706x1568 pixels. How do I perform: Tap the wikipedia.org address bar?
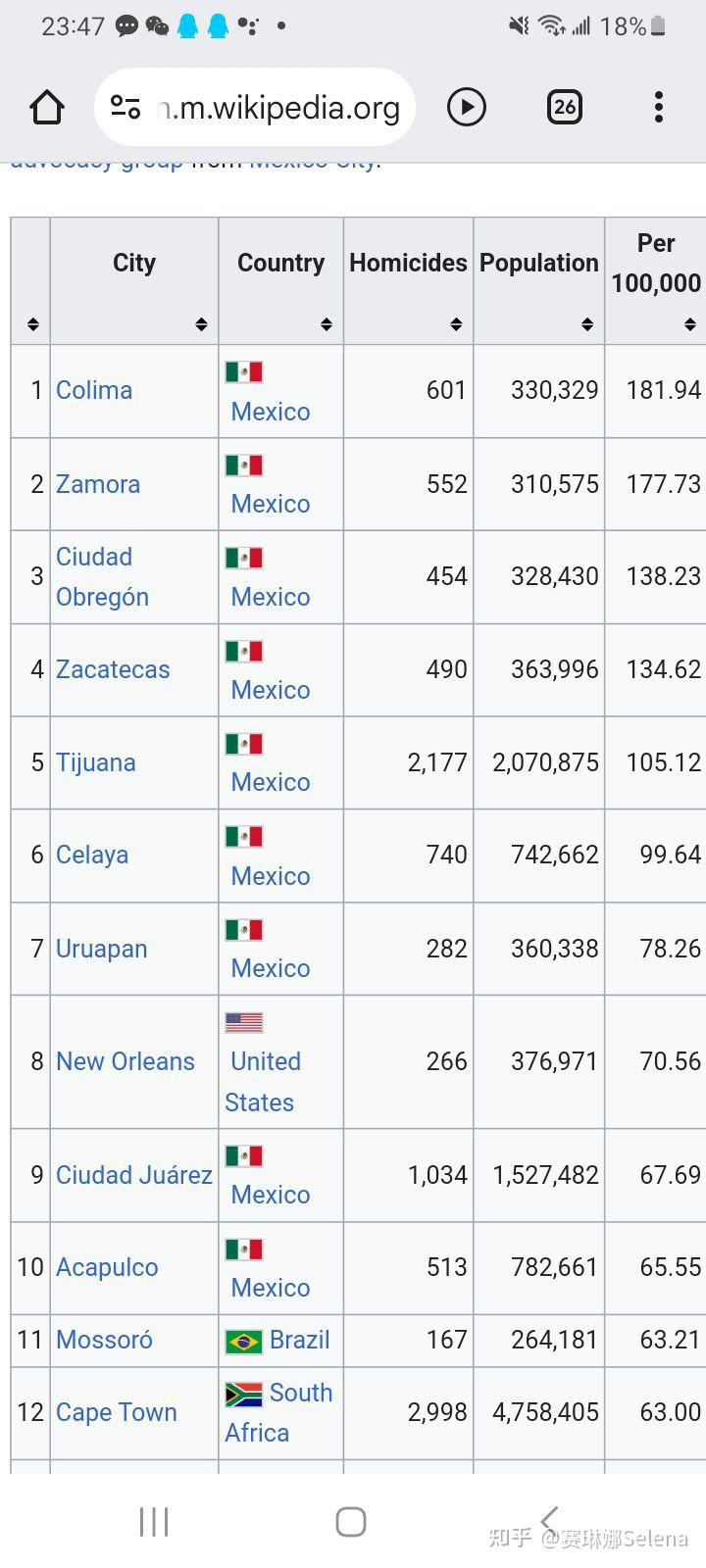[x=255, y=107]
